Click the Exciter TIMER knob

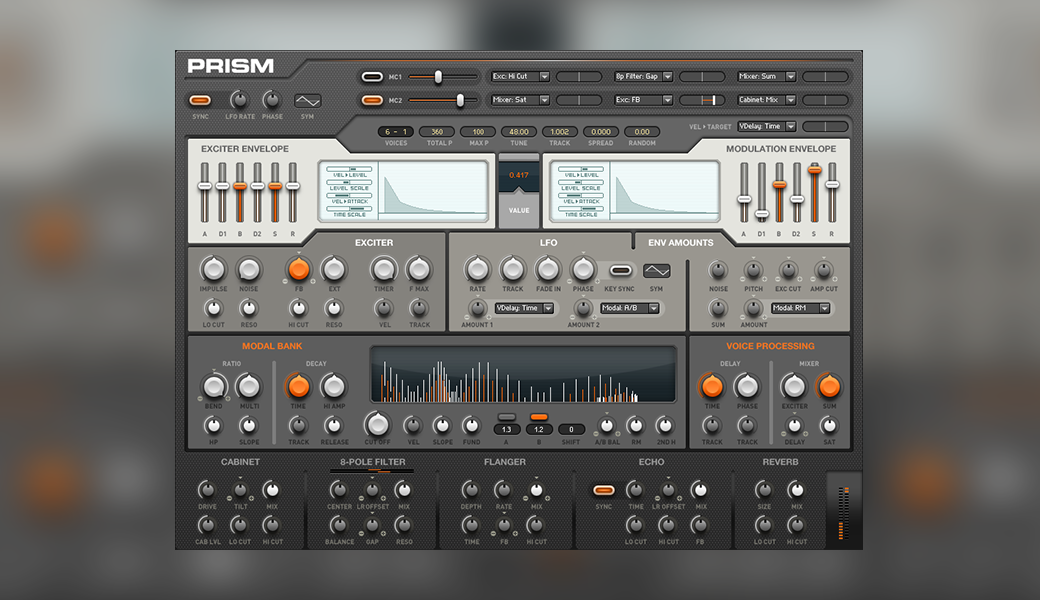383,269
